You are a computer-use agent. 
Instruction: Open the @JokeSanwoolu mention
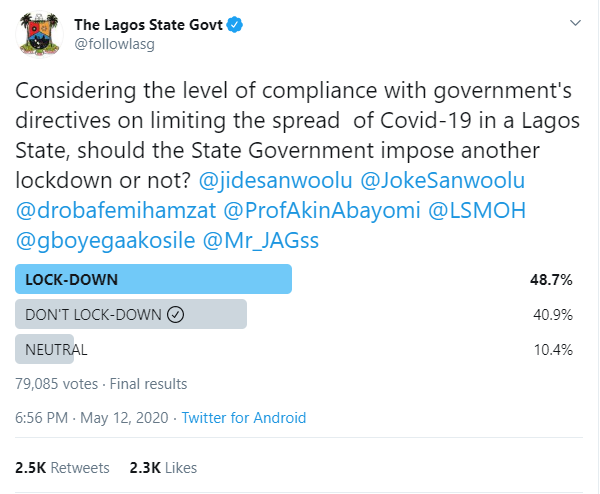(442, 180)
